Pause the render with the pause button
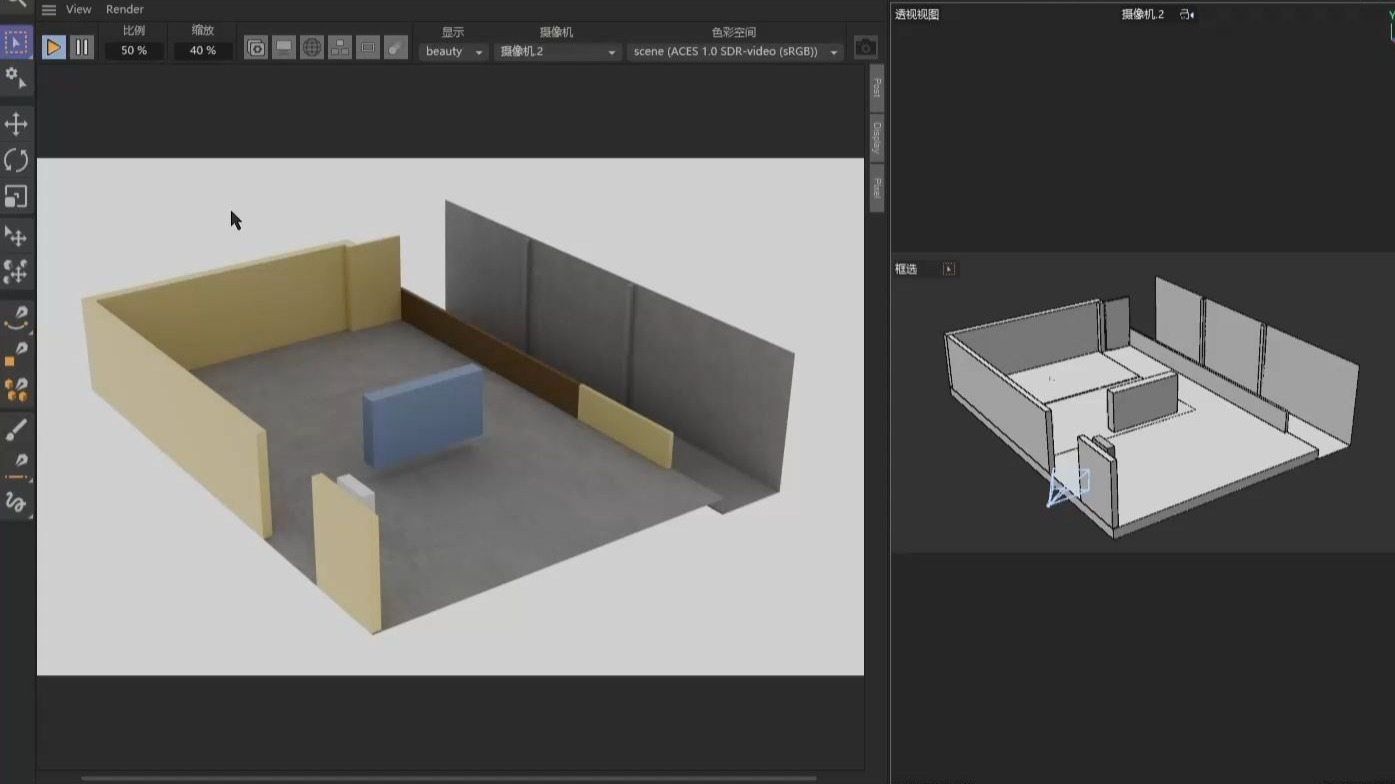The image size is (1395, 784). [81, 46]
